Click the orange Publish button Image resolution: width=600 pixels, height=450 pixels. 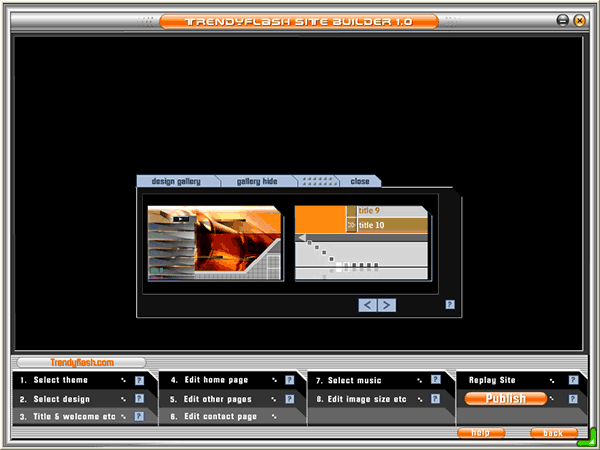(x=506, y=398)
